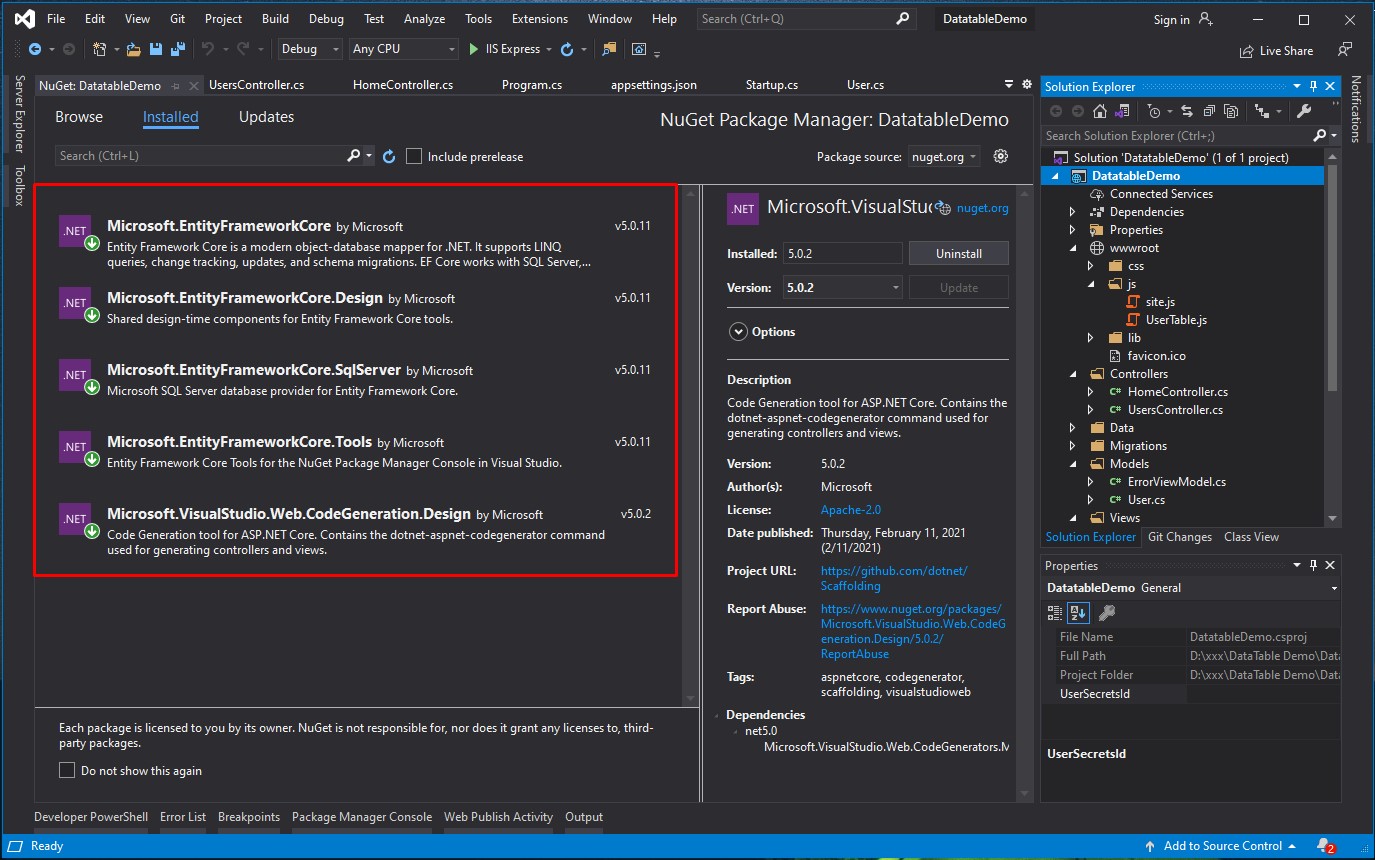Open Properties wrench icon in Solution Explorer
This screenshot has width=1375, height=860.
coord(1304,112)
